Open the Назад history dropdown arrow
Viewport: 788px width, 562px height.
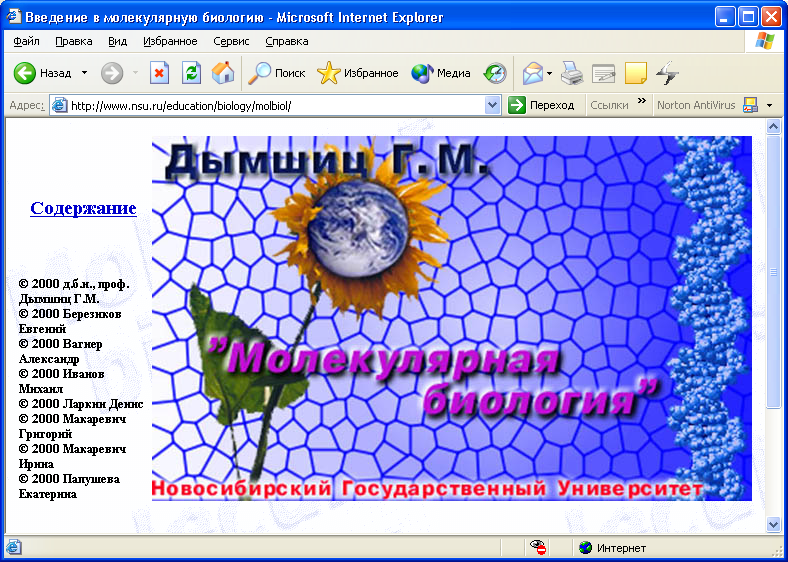point(84,73)
